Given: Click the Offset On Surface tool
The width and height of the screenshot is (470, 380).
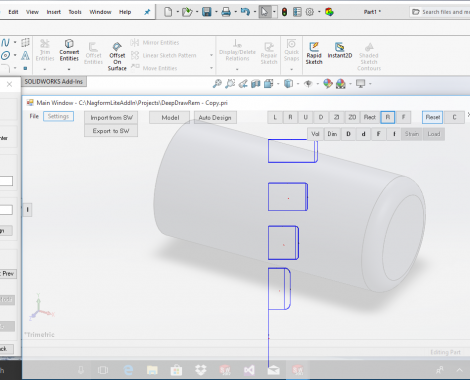Looking at the screenshot, I should (x=117, y=56).
